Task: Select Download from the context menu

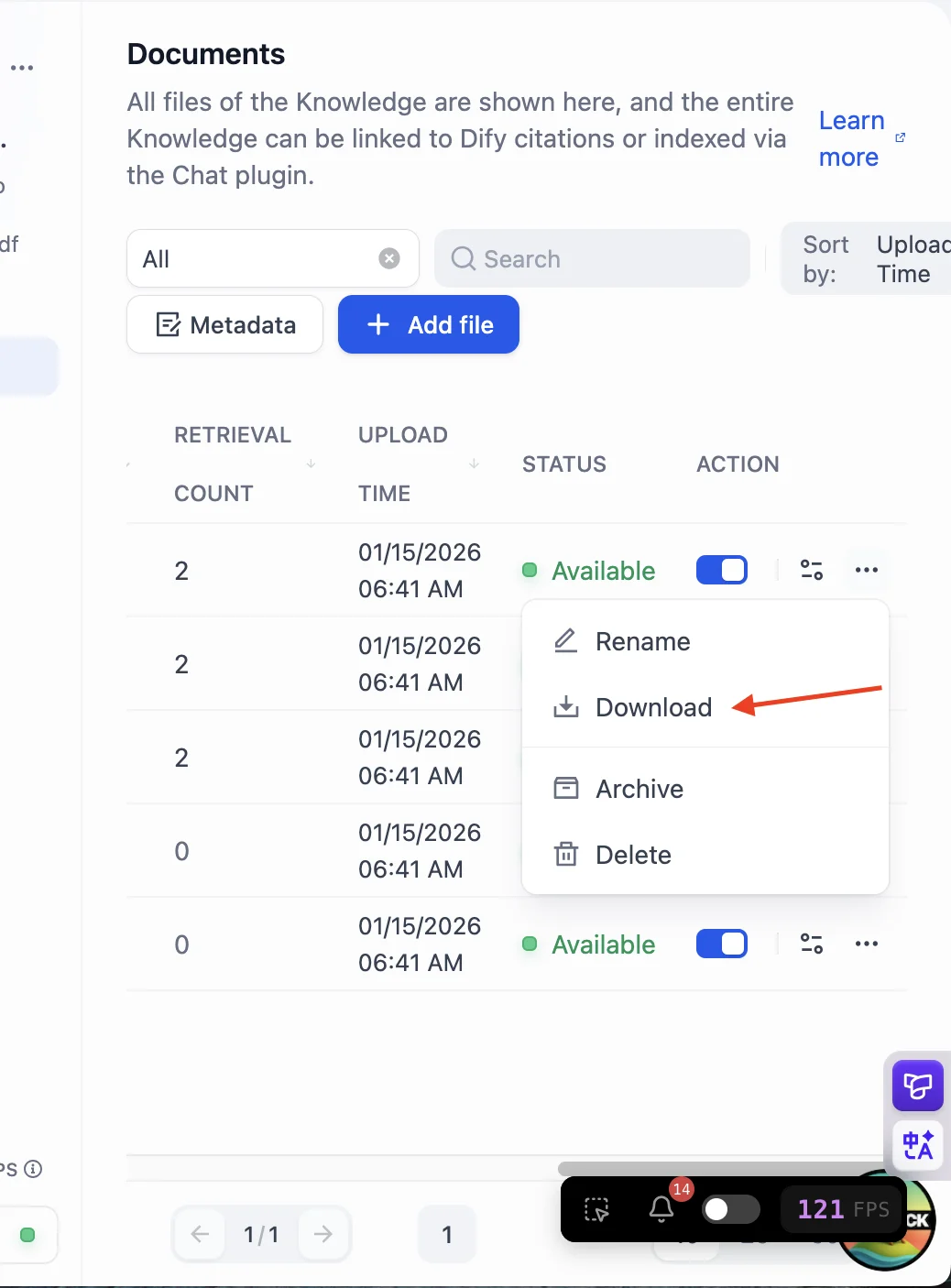Action: pos(653,707)
